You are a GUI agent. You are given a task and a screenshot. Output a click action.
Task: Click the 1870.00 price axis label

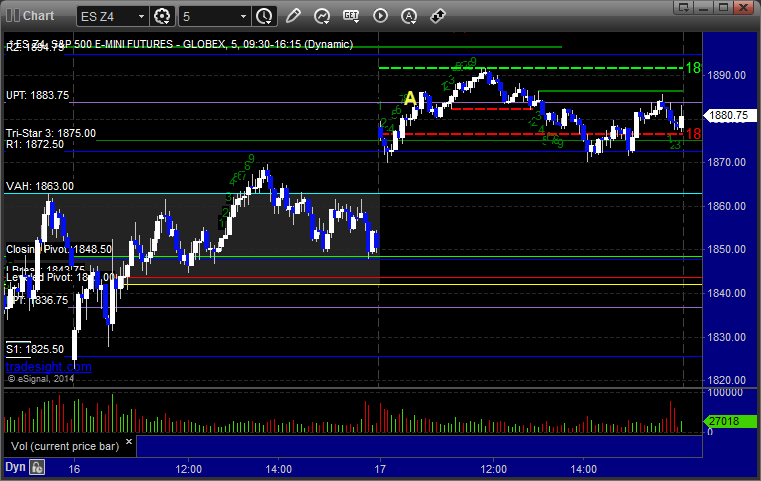click(727, 162)
